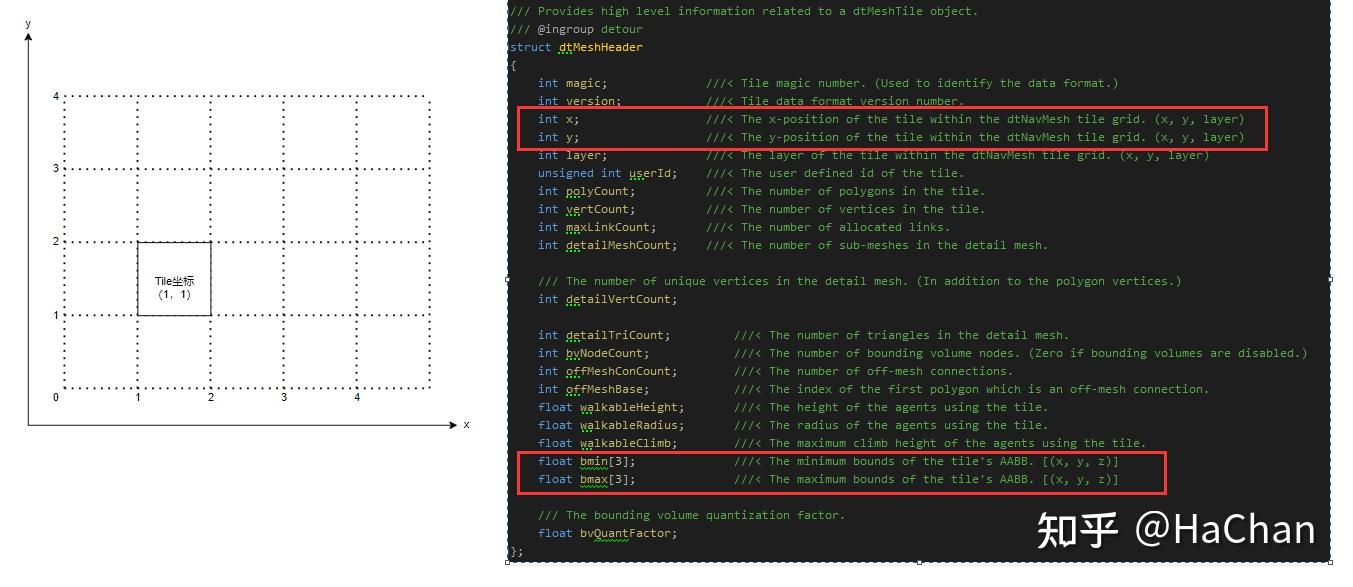Click the 'float bmax[3];' declaration
The width and height of the screenshot is (1353, 587).
586,479
